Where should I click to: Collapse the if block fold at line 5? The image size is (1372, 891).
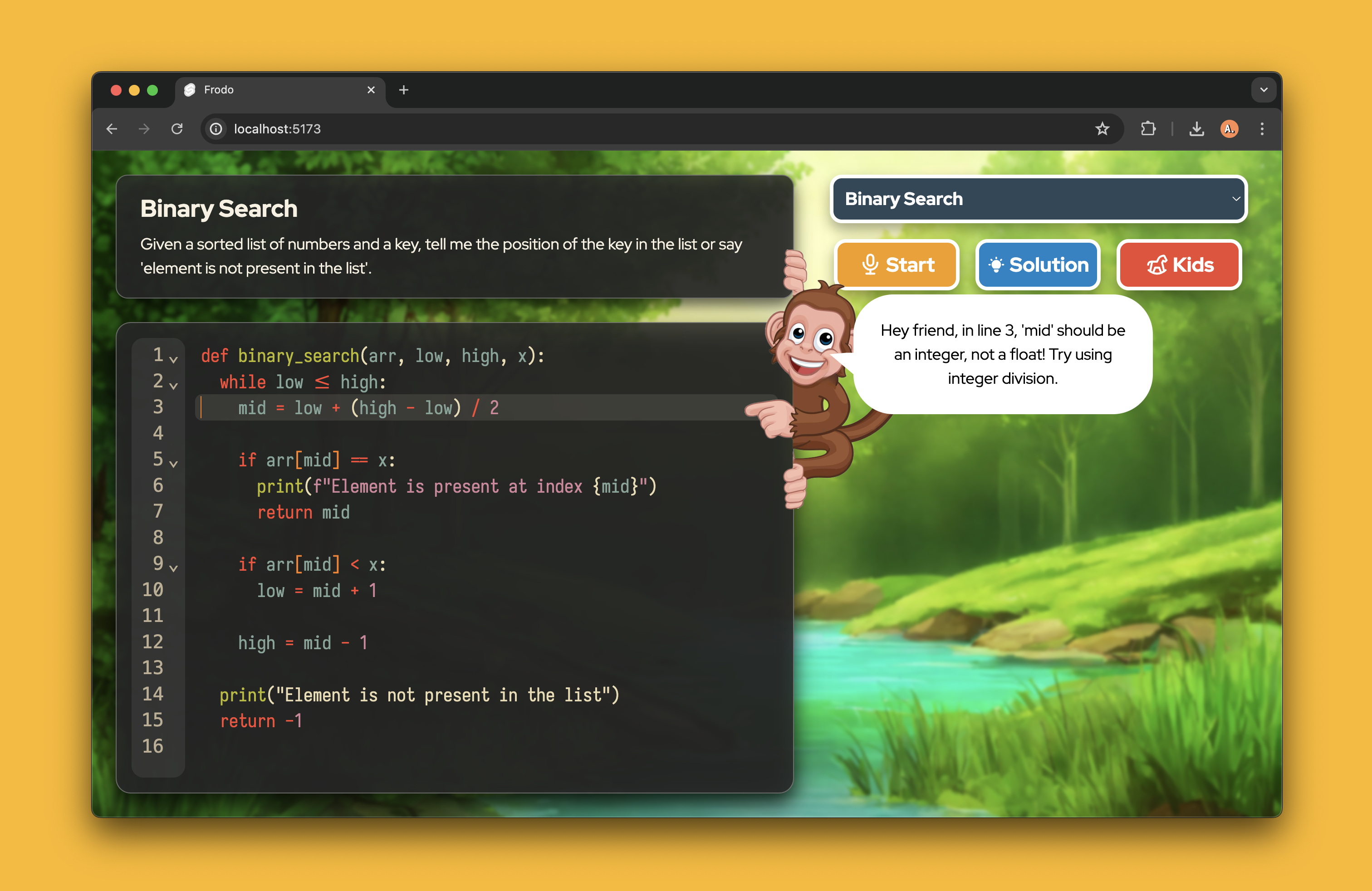pyautogui.click(x=173, y=464)
